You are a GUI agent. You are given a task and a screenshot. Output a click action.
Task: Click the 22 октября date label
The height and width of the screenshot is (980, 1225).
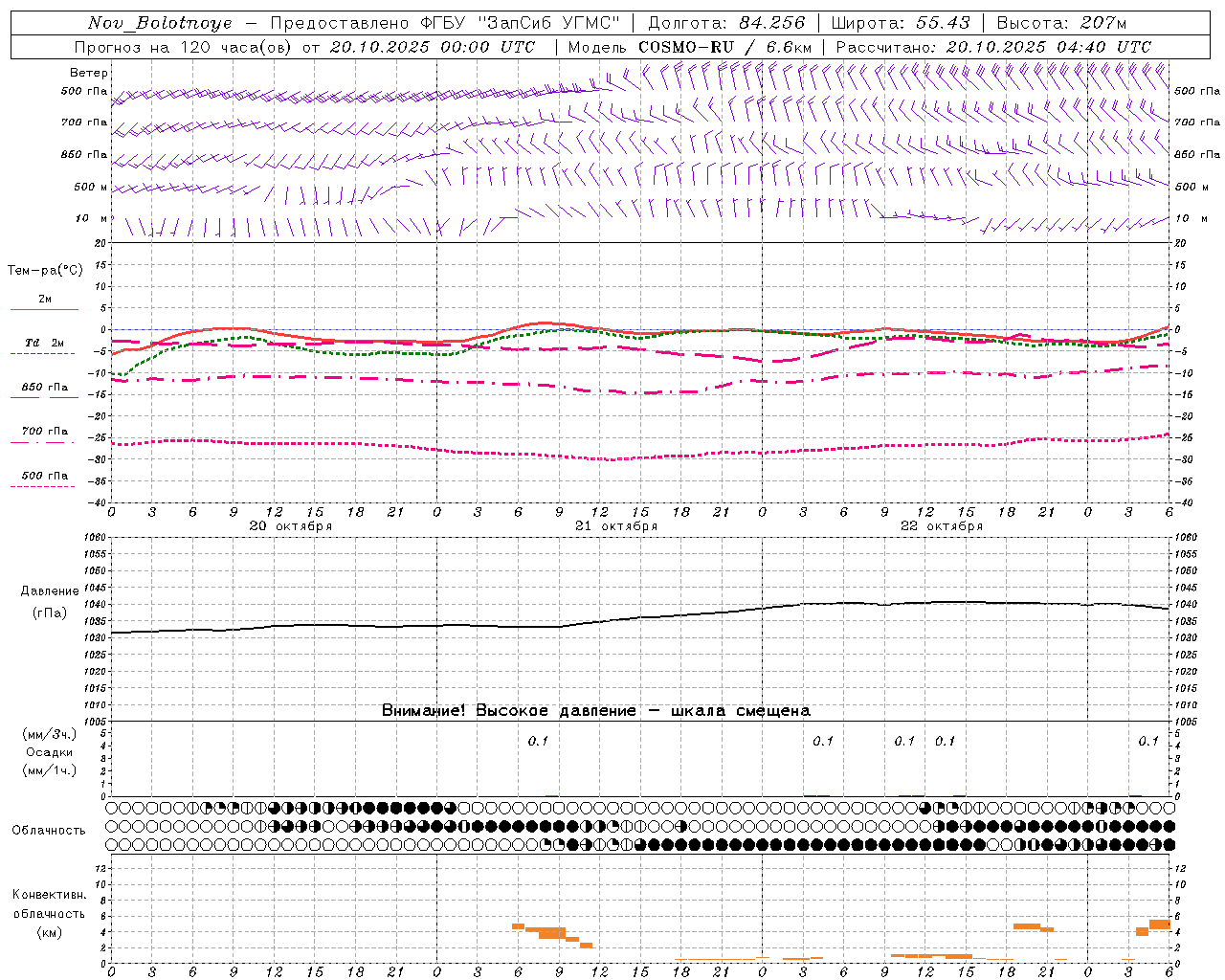click(942, 526)
